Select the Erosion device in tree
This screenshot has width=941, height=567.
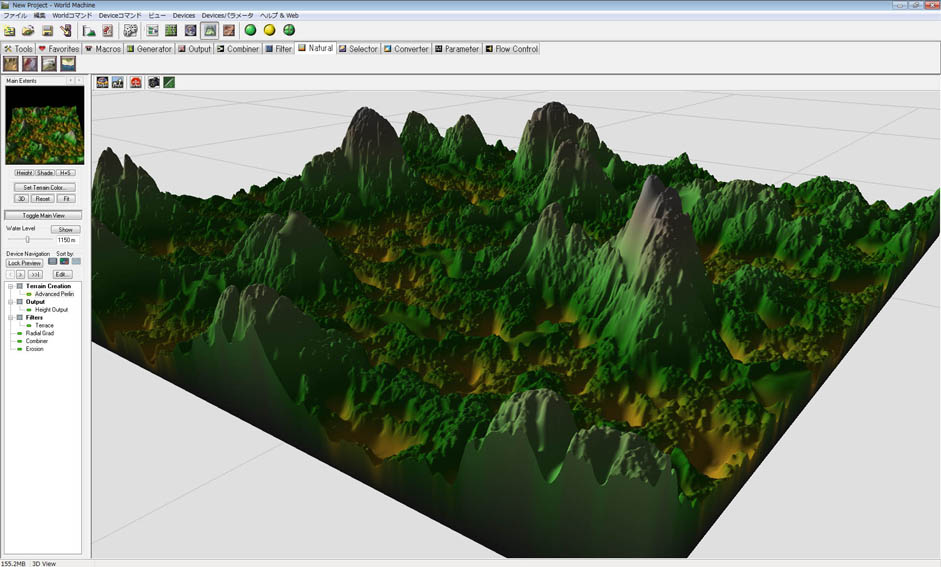(x=34, y=349)
